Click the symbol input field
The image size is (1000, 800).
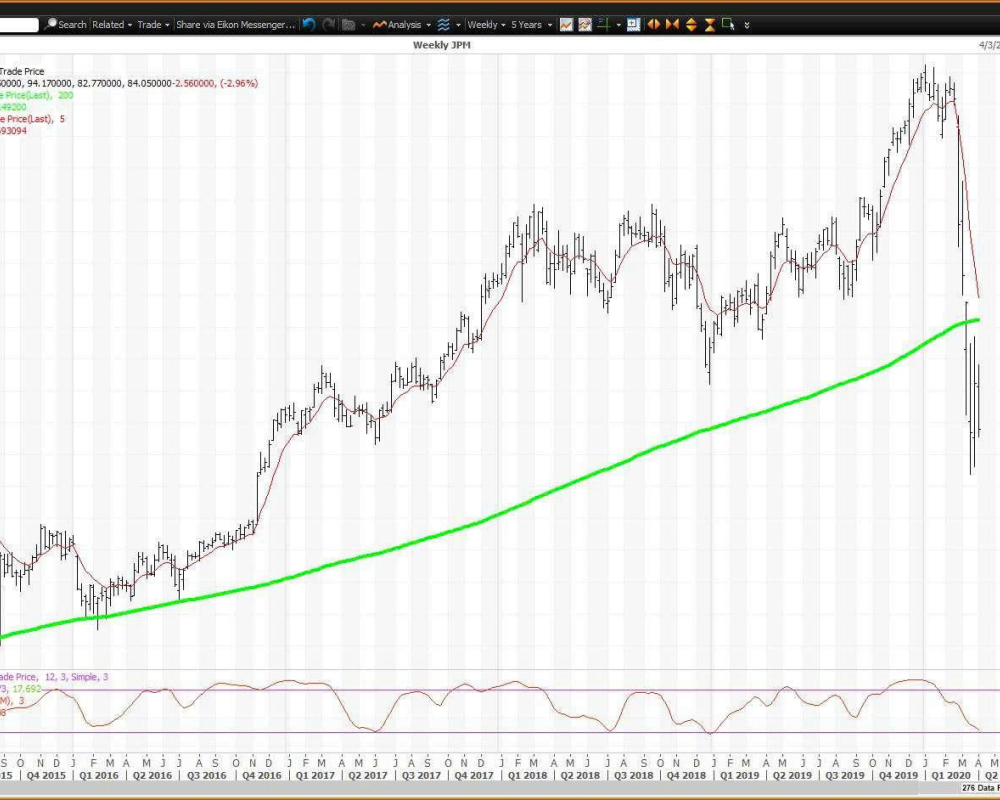pos(20,24)
